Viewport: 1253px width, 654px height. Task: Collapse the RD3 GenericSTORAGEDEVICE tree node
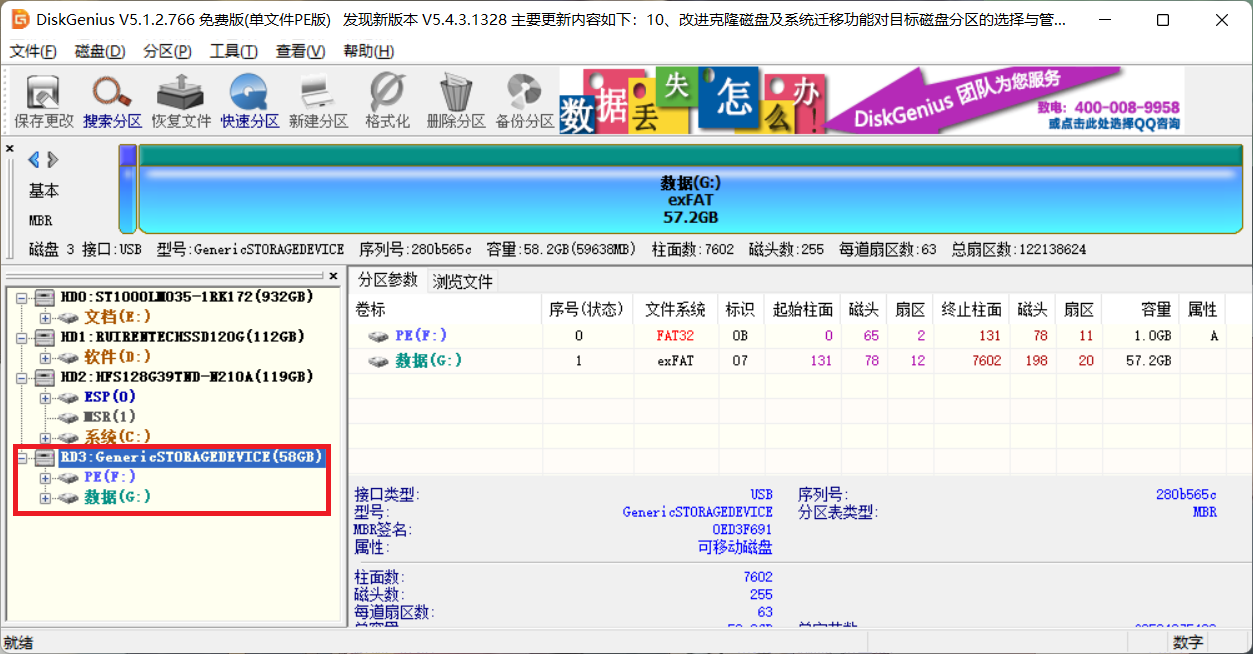21,457
